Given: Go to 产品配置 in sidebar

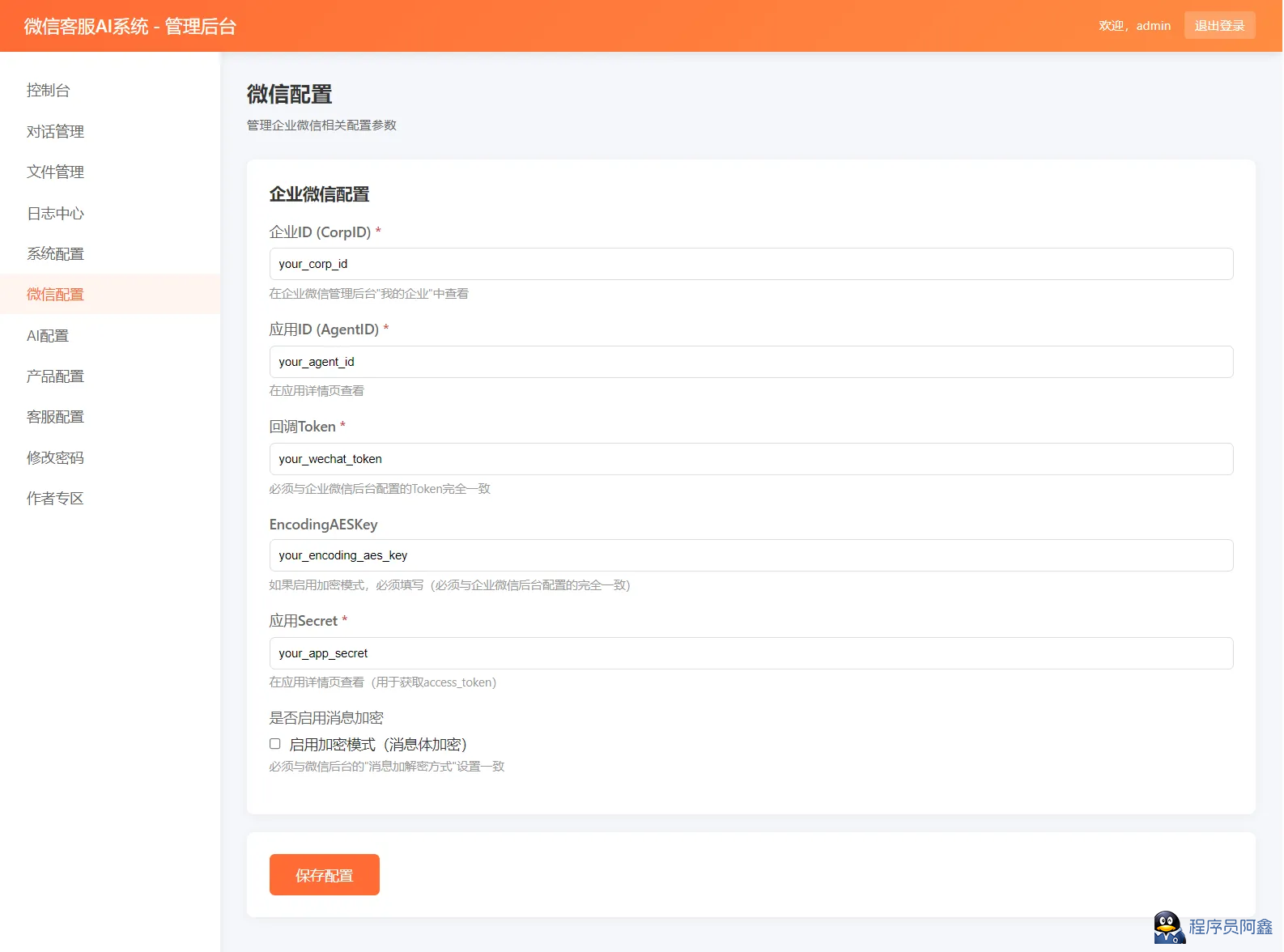Looking at the screenshot, I should click(x=55, y=376).
